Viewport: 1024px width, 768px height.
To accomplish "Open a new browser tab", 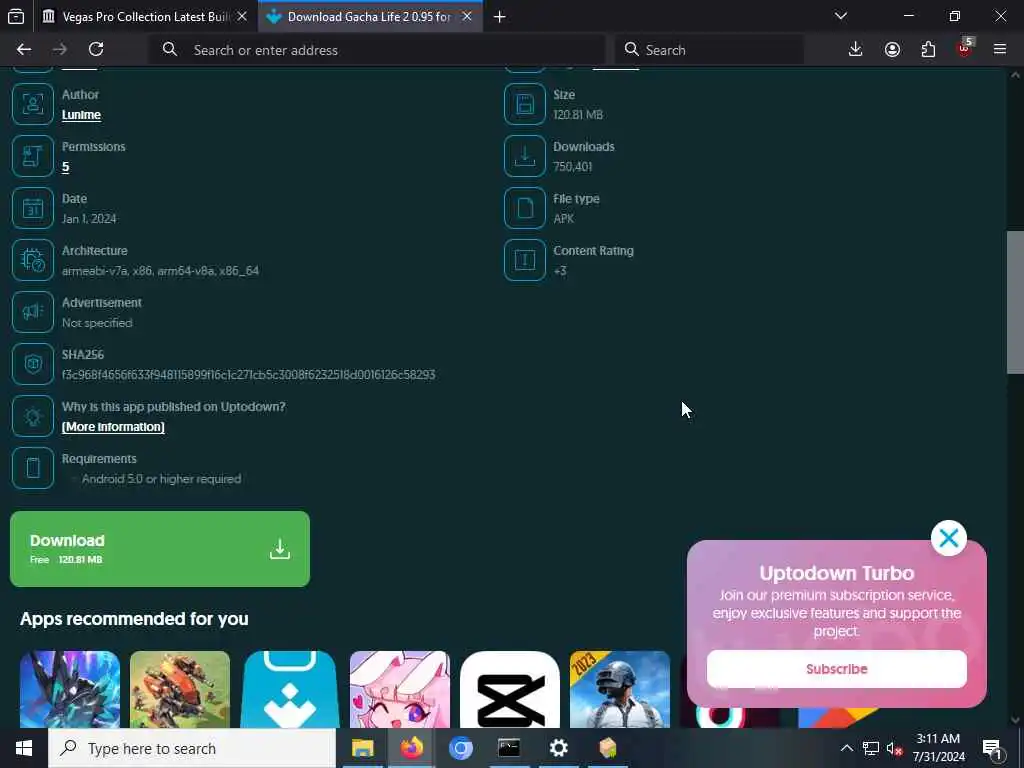I will tap(500, 17).
